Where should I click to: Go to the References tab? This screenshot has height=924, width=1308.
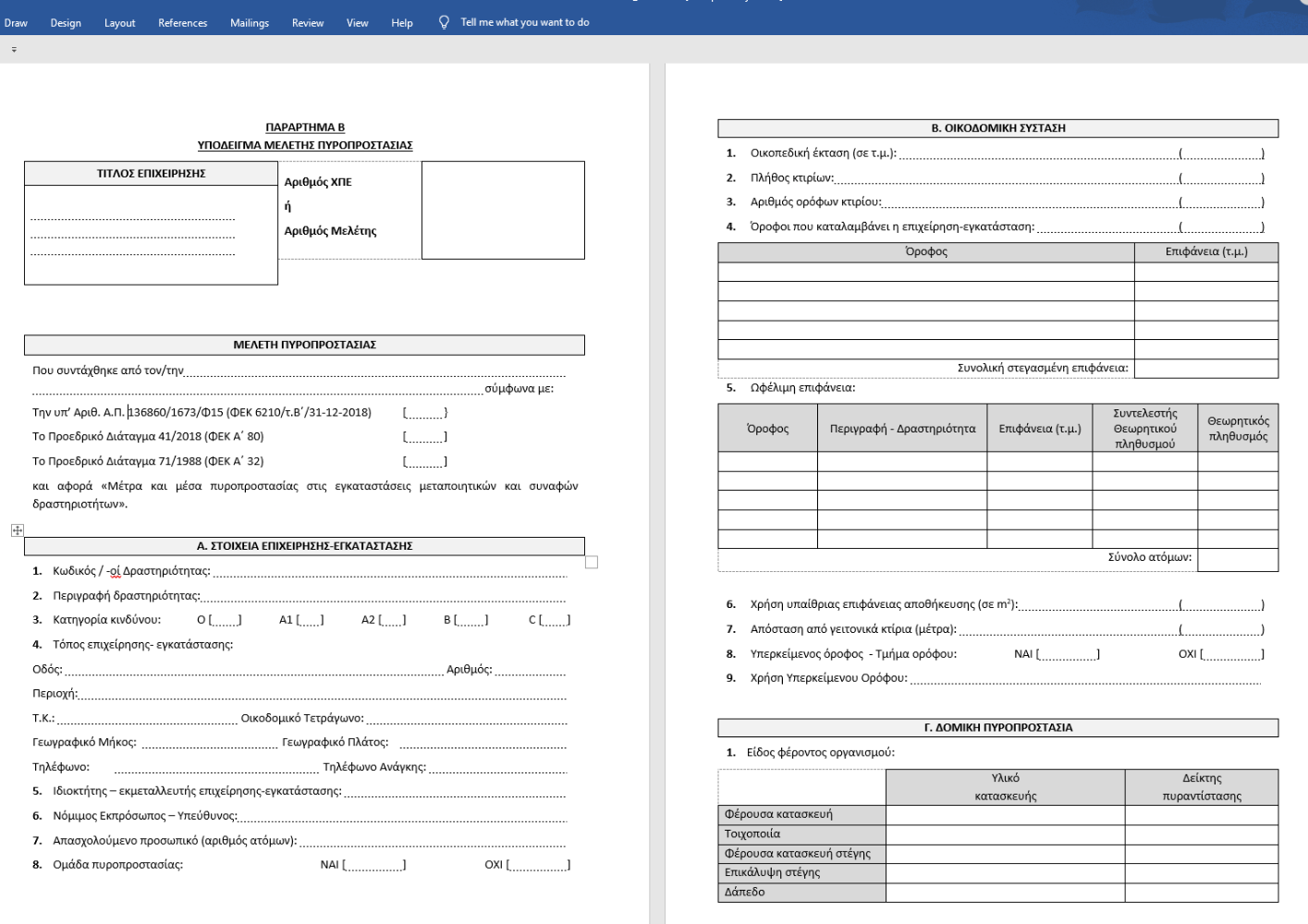pyautogui.click(x=182, y=23)
